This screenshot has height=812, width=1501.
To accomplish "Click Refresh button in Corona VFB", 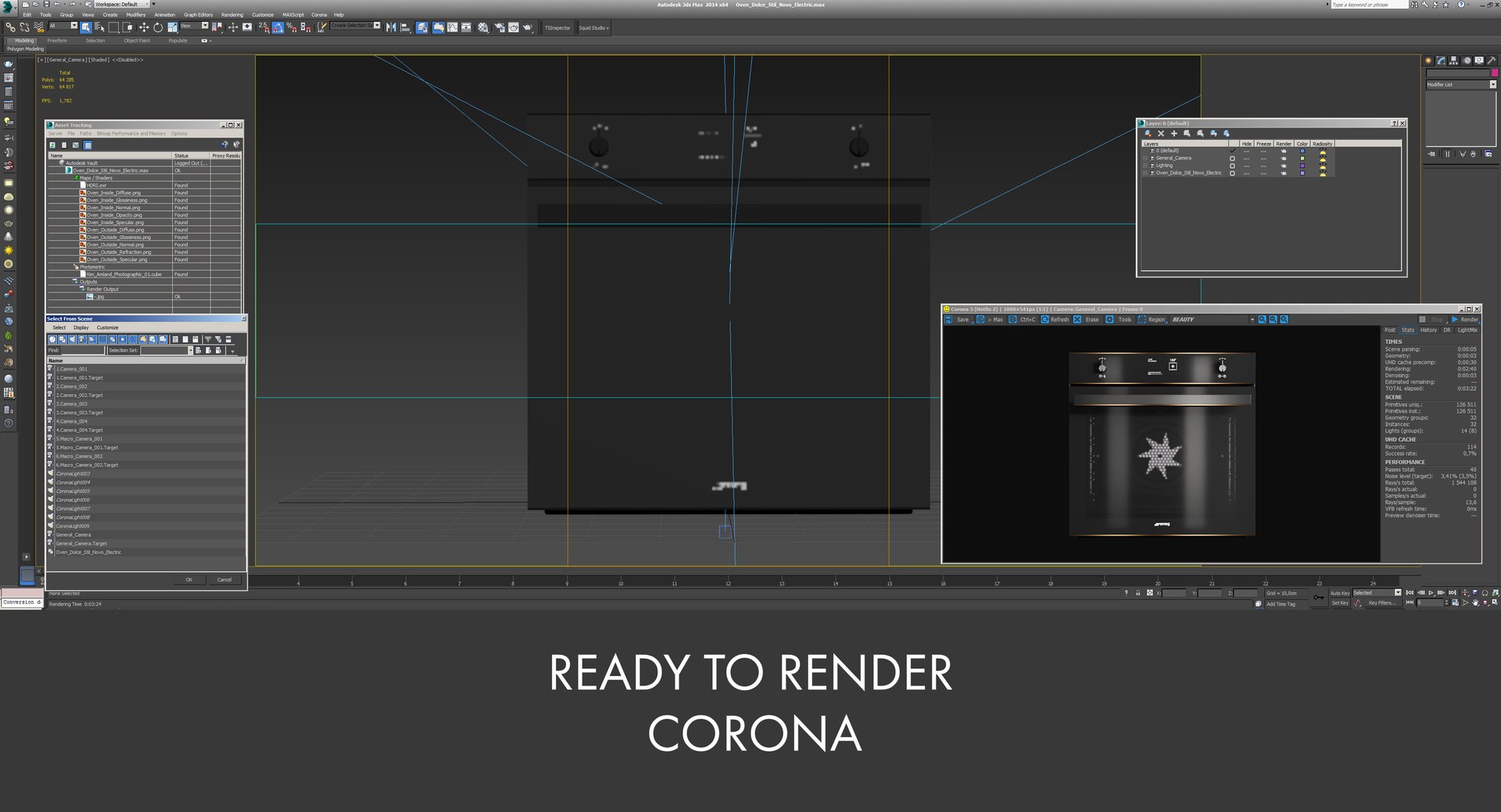I will click(x=1055, y=320).
